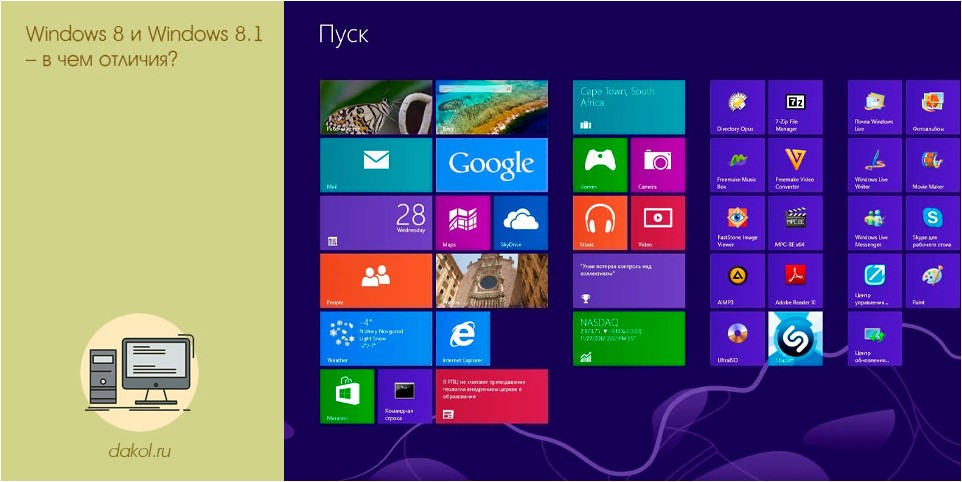Image resolution: width=962 pixels, height=482 pixels.
Task: Click the Пуск heading text
Action: coord(344,34)
